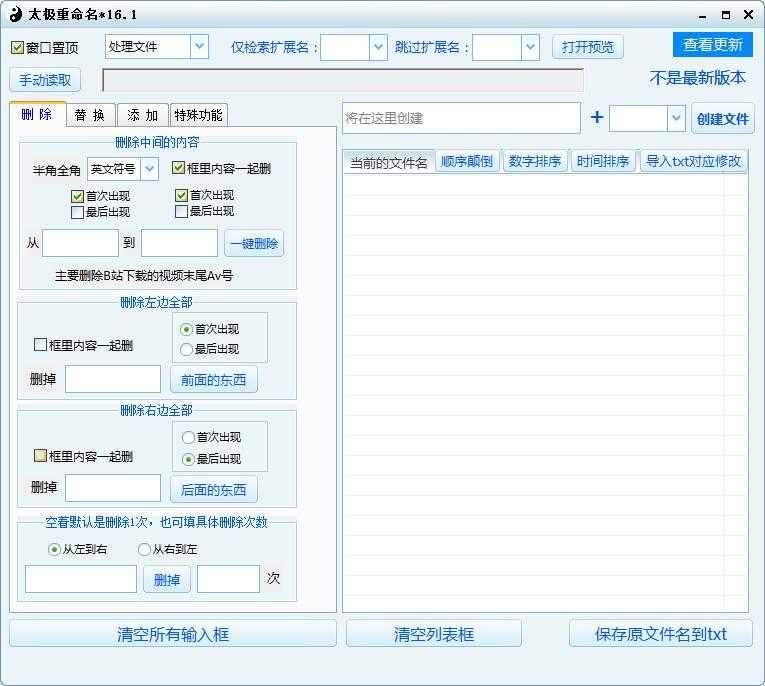The height and width of the screenshot is (686, 765).
Task: Click the 清空所有输入框 button
Action: pyautogui.click(x=173, y=634)
